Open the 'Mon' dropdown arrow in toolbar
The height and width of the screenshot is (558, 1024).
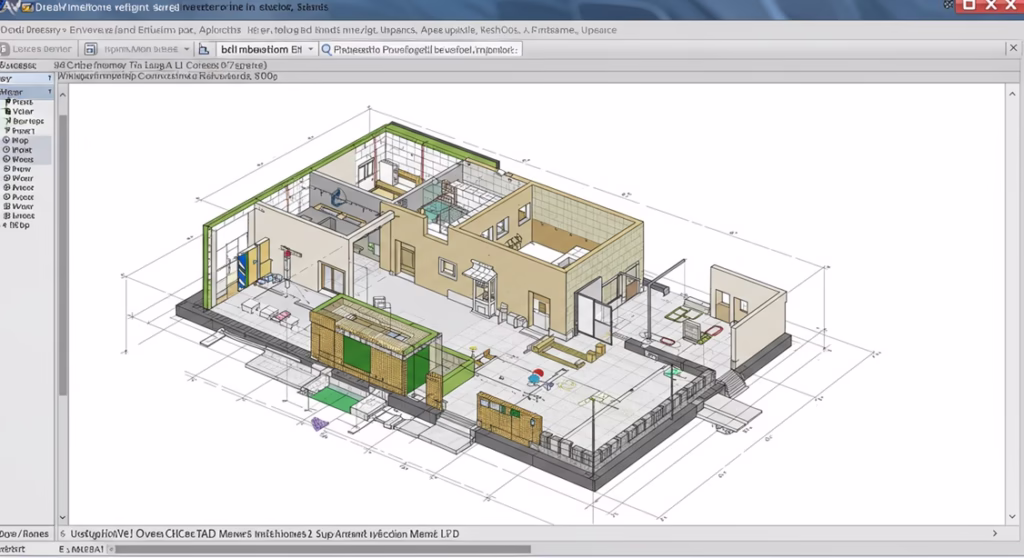(x=187, y=49)
